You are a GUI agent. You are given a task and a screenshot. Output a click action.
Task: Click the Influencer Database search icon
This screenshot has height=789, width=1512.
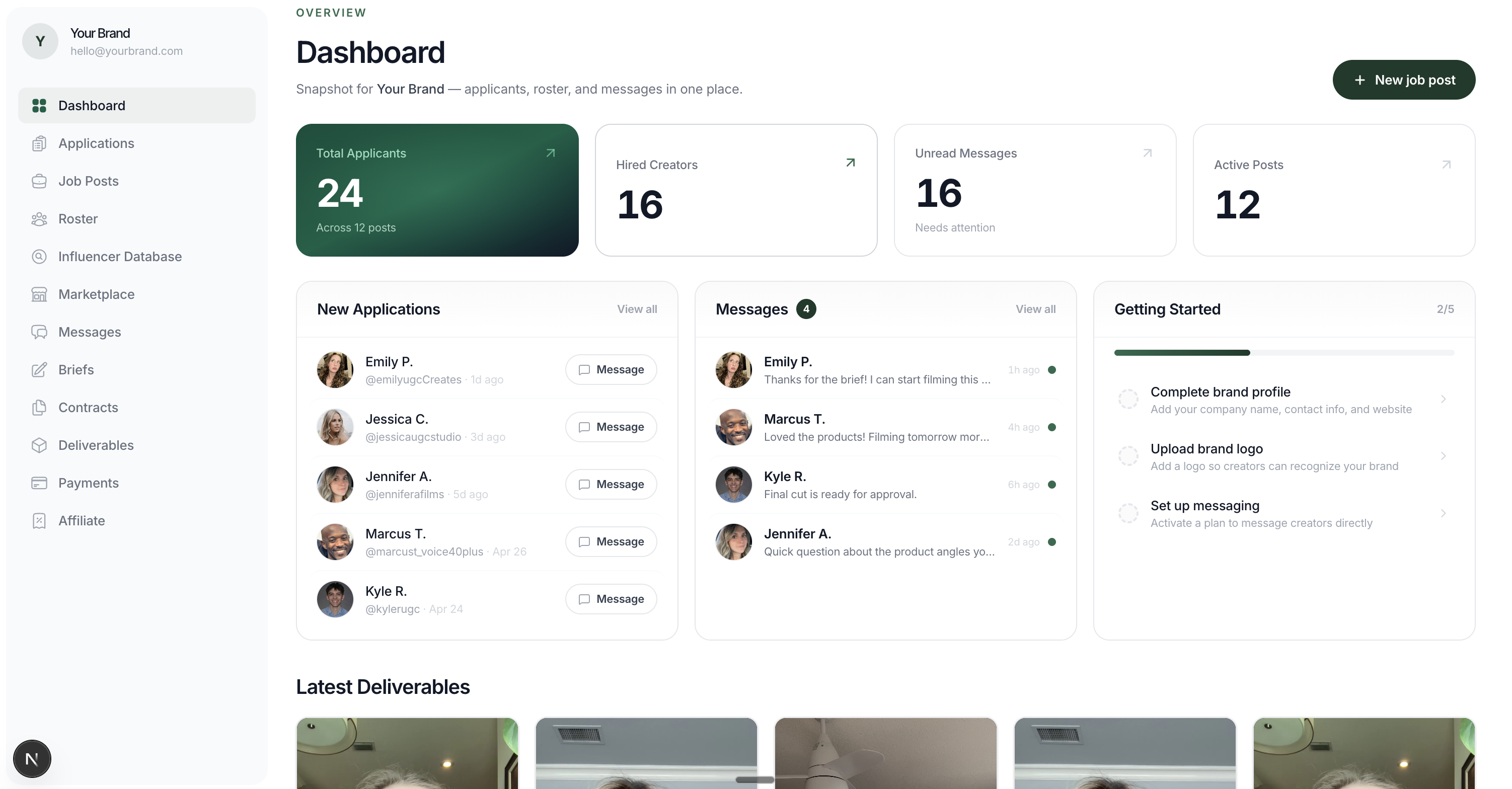[39, 256]
